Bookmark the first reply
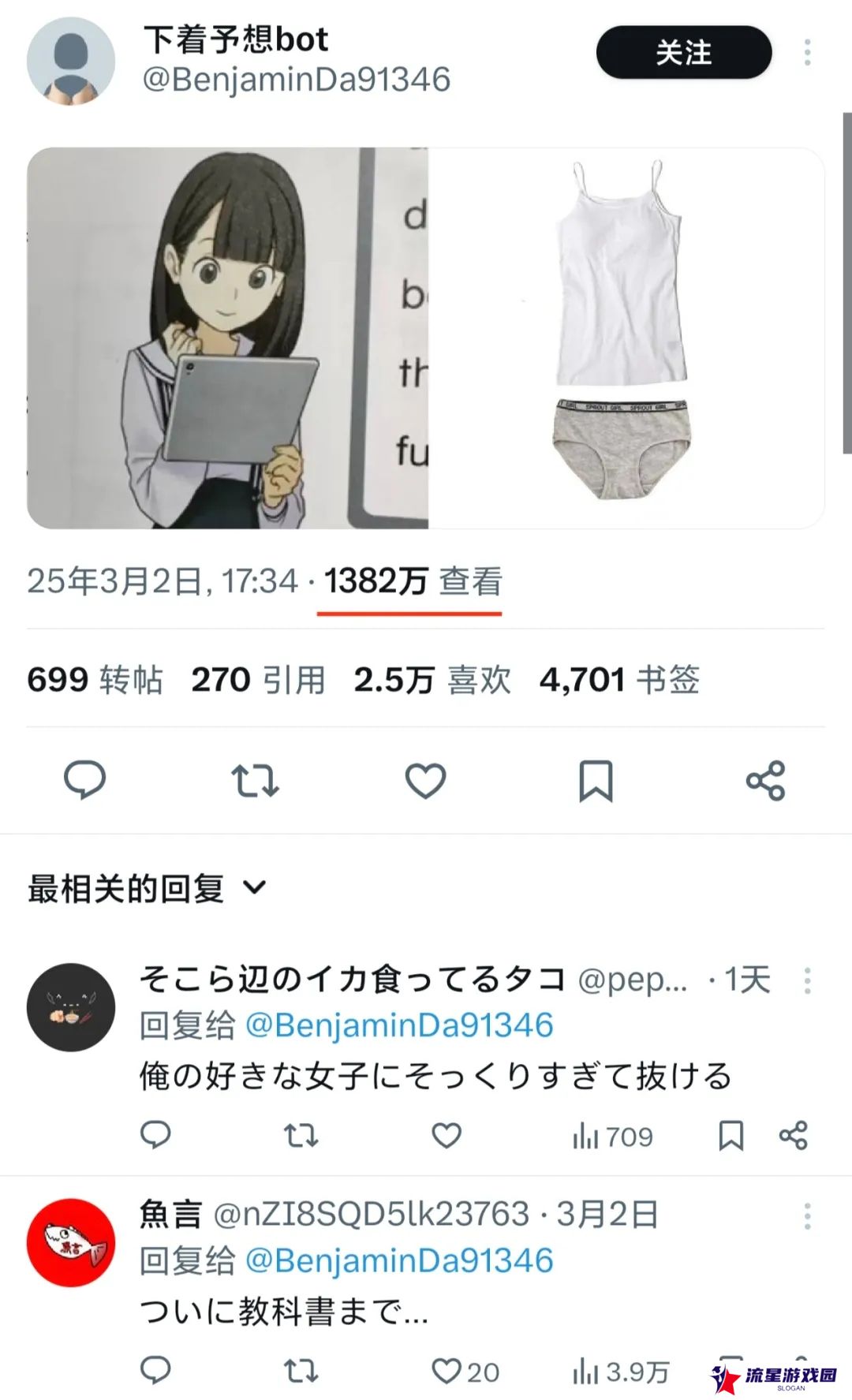 click(x=731, y=1135)
